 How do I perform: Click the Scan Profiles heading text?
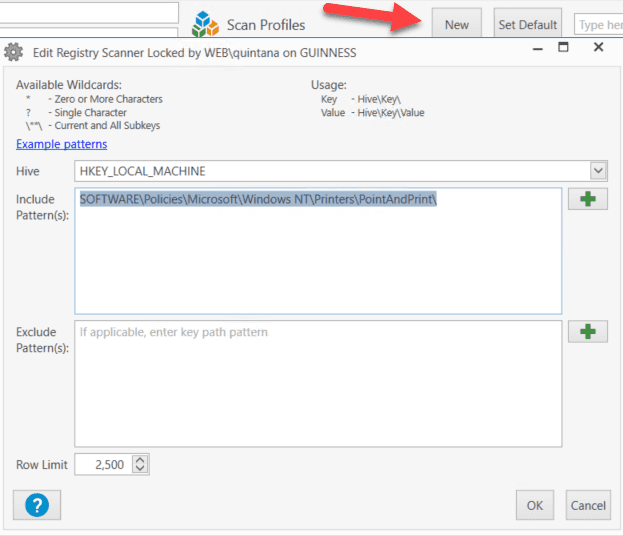pyautogui.click(x=266, y=25)
